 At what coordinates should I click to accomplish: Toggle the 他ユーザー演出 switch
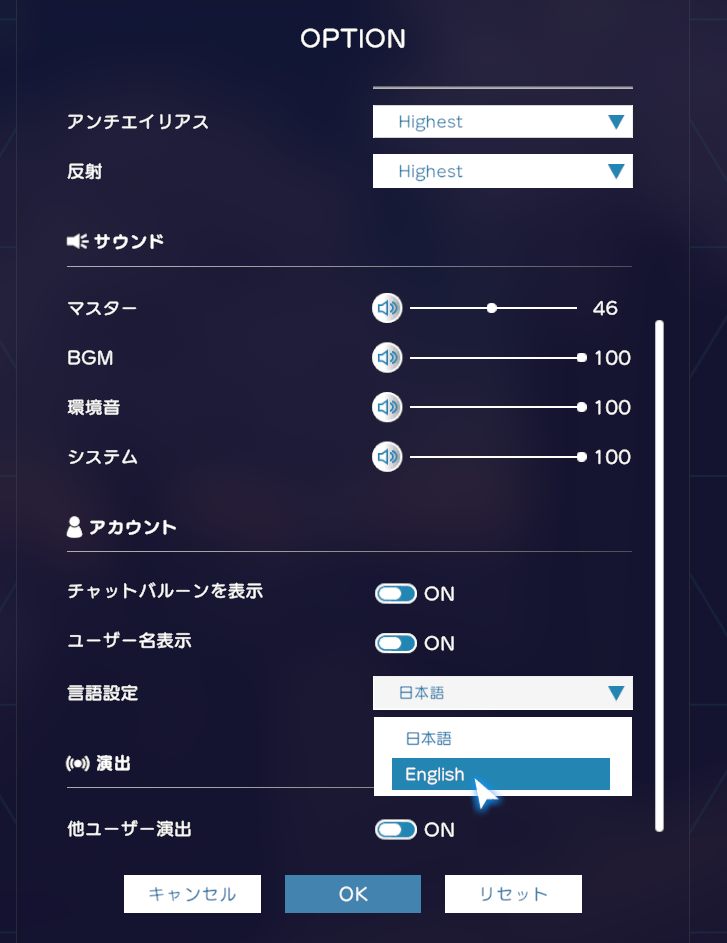[x=396, y=829]
